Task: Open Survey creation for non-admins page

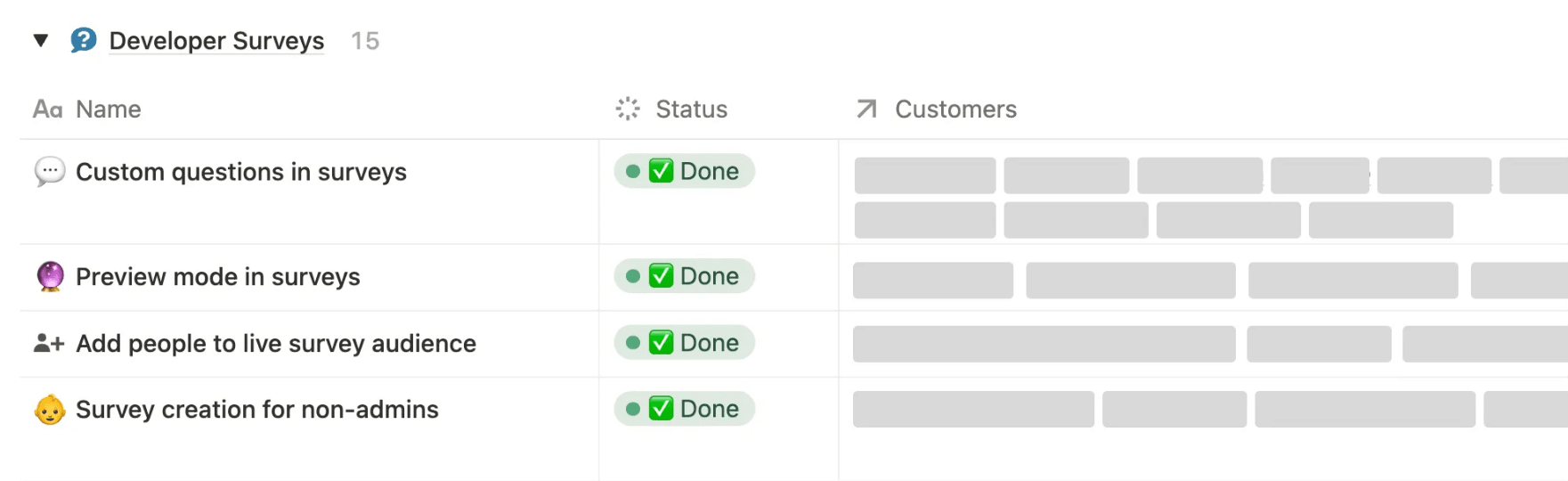Action: [x=256, y=410]
